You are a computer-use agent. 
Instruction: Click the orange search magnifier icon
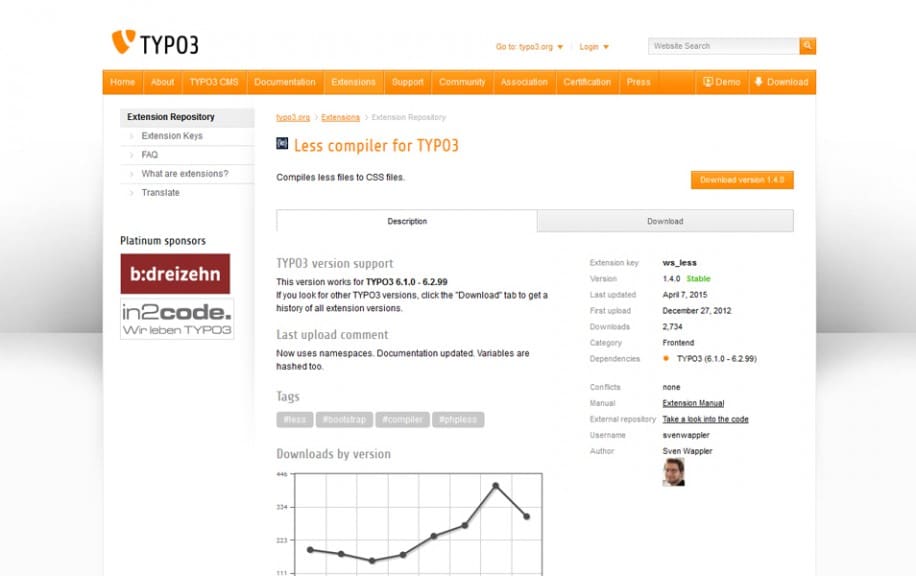[807, 46]
